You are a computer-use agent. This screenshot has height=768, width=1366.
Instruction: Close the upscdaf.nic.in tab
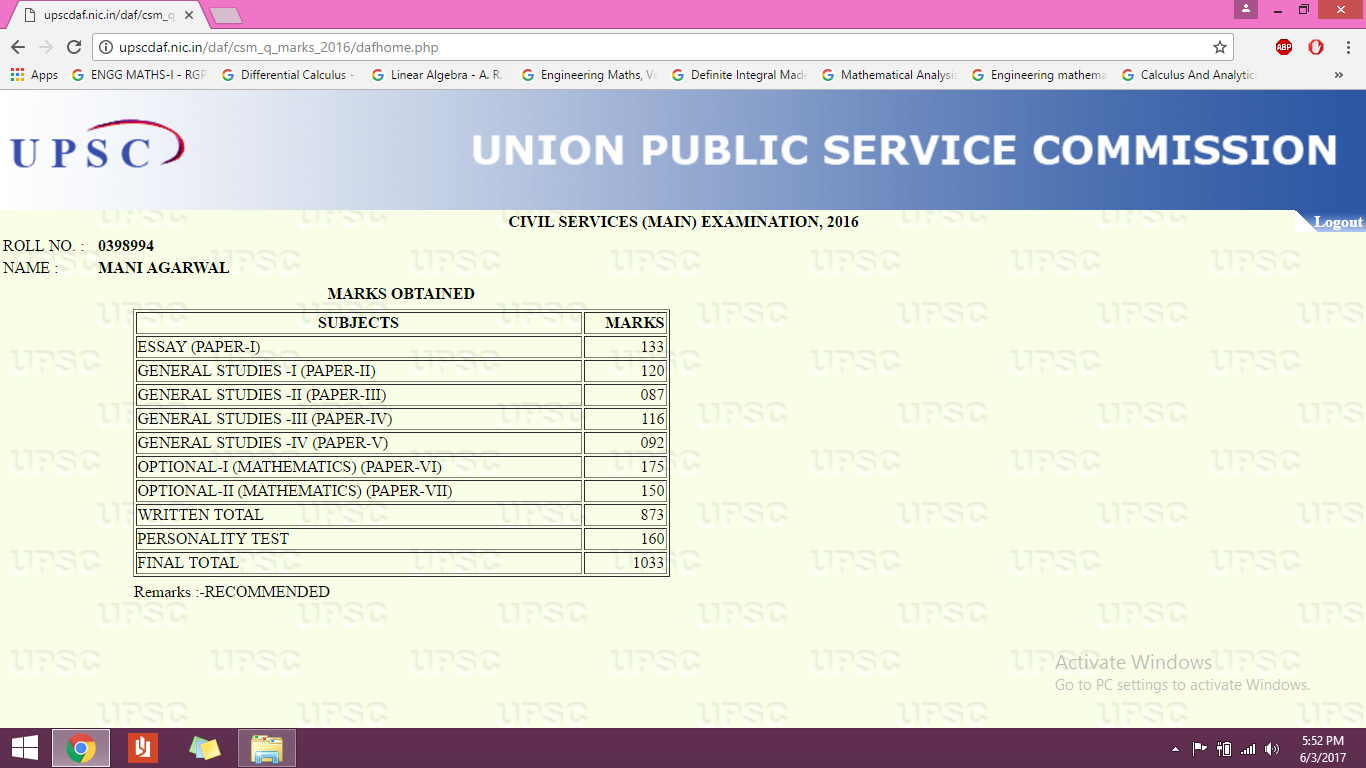(x=189, y=15)
